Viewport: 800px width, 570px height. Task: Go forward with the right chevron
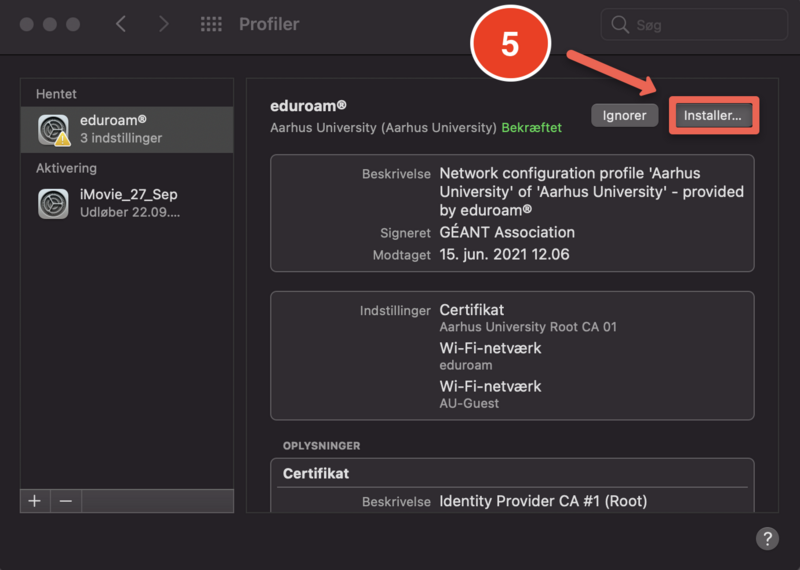tap(164, 24)
